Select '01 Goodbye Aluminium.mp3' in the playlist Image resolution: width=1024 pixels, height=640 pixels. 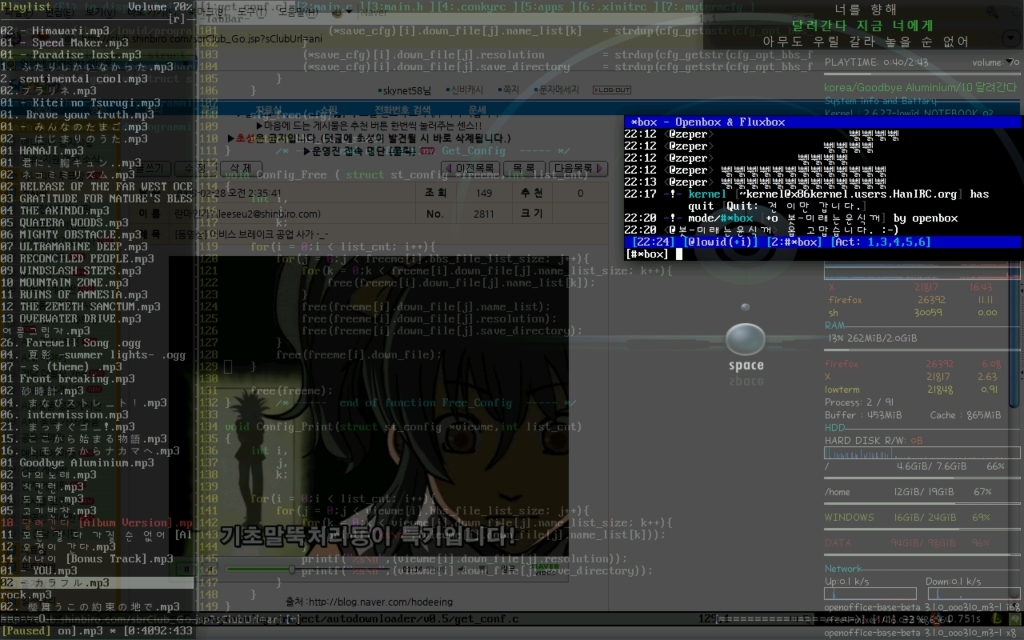click(77, 463)
